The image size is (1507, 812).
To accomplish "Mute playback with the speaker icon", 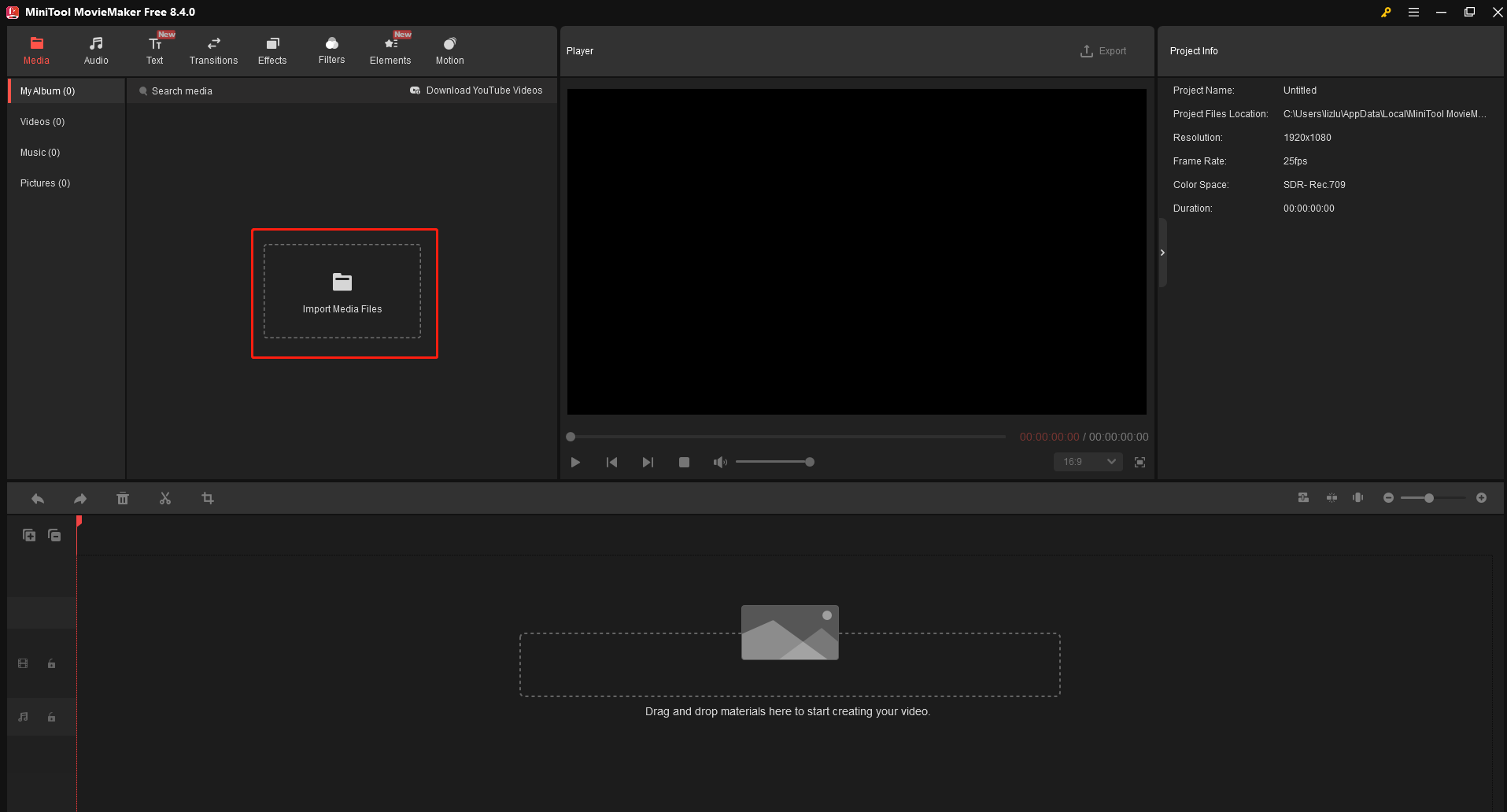I will tap(719, 462).
